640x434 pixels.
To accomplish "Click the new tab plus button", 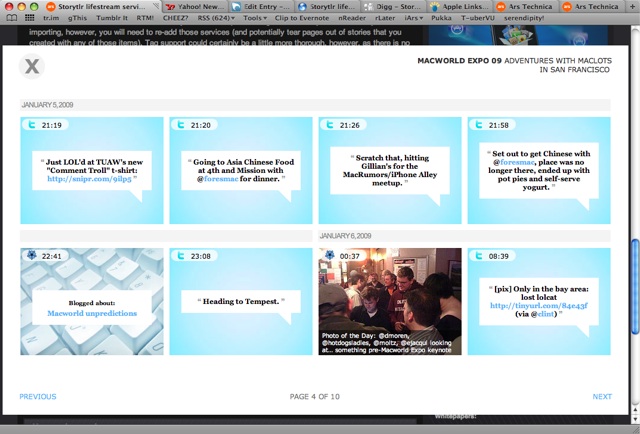I will click(633, 7).
